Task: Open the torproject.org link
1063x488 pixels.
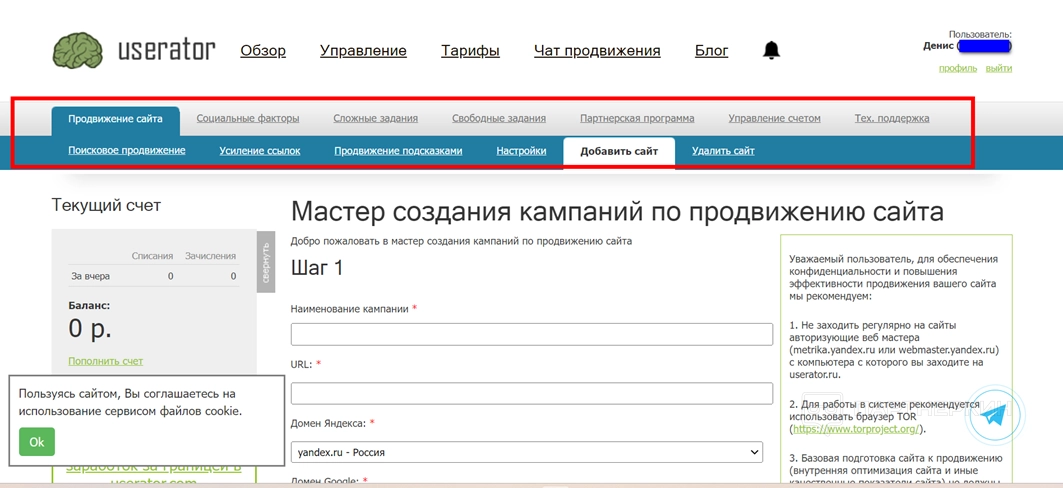Action: pos(856,429)
